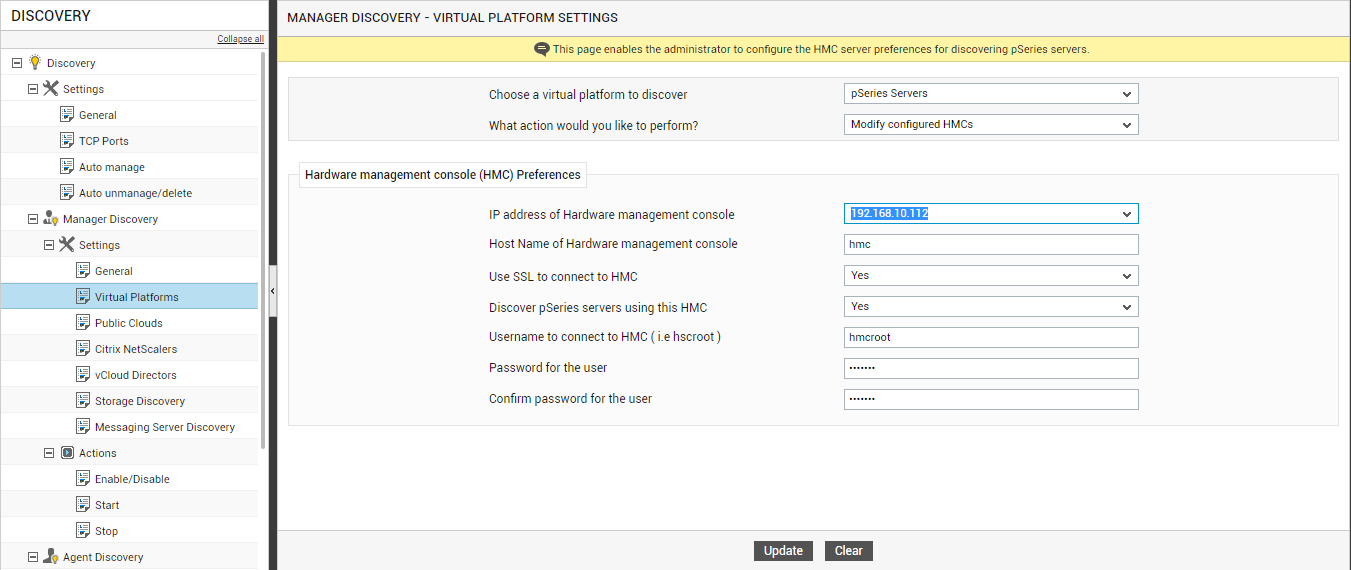Select Storage Discovery tree item
Viewport: 1351px width, 570px height.
click(140, 401)
